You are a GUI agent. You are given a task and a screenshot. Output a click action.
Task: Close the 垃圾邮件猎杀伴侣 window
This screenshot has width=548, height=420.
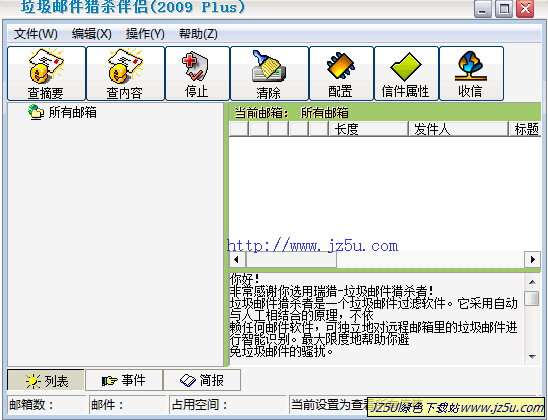[525, 9]
